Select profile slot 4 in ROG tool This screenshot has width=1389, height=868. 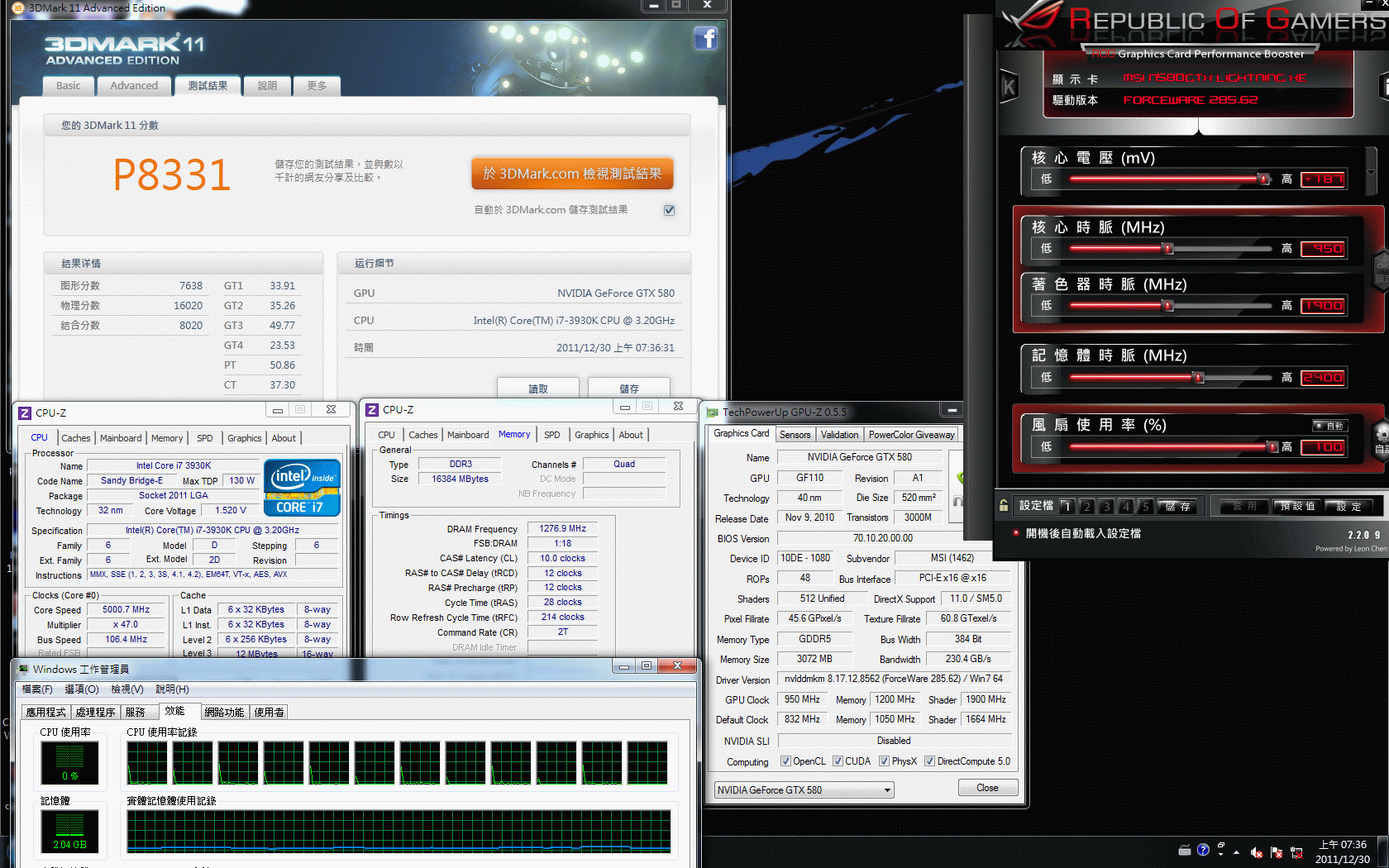coord(1125,507)
